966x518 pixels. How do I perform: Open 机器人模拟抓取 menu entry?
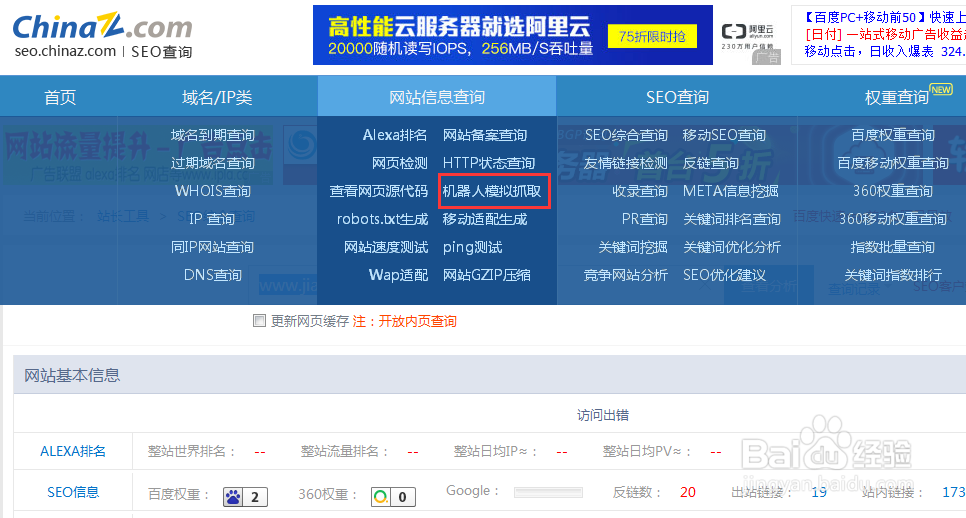click(492, 191)
